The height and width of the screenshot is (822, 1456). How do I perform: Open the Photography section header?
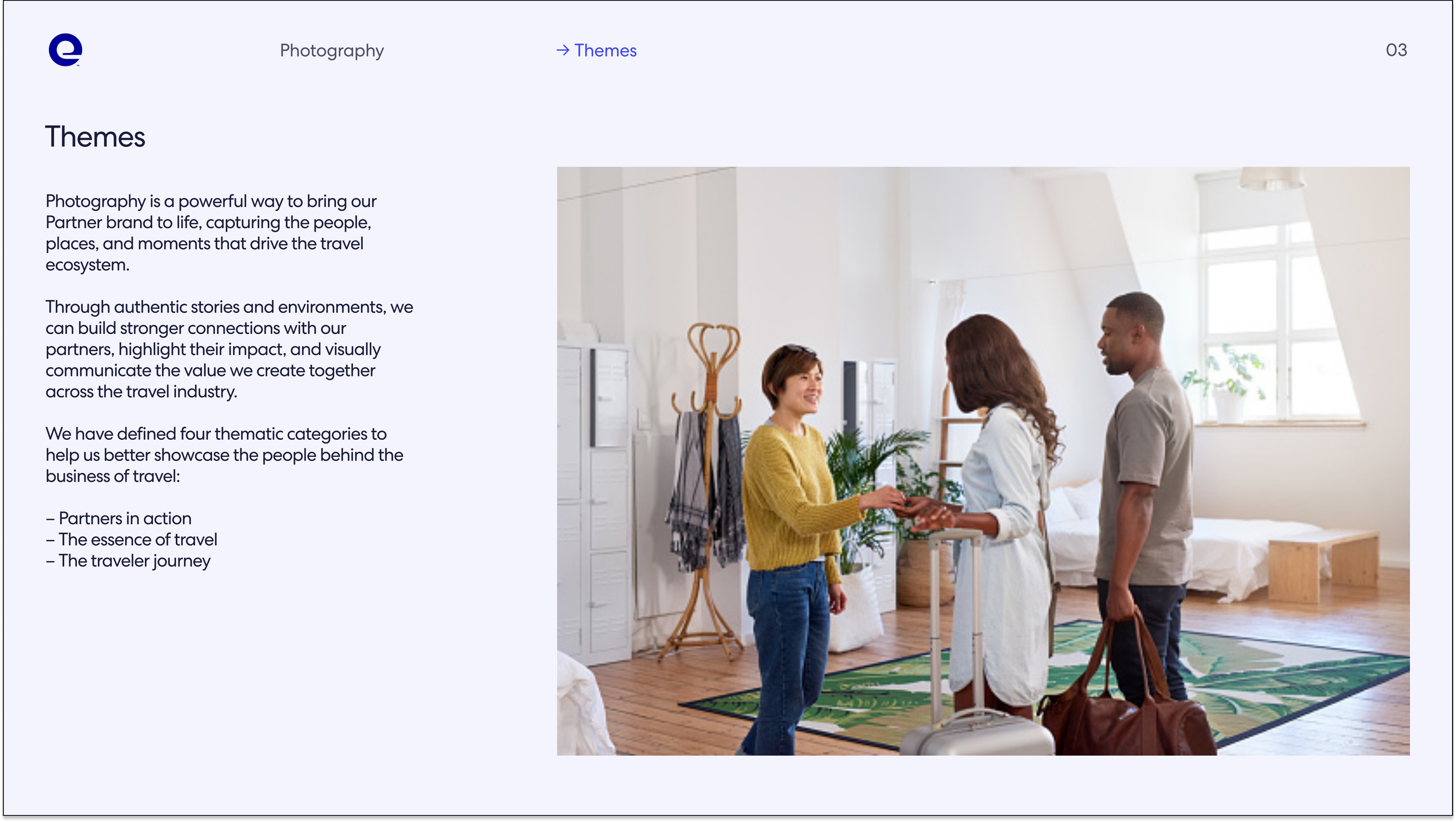click(x=331, y=51)
